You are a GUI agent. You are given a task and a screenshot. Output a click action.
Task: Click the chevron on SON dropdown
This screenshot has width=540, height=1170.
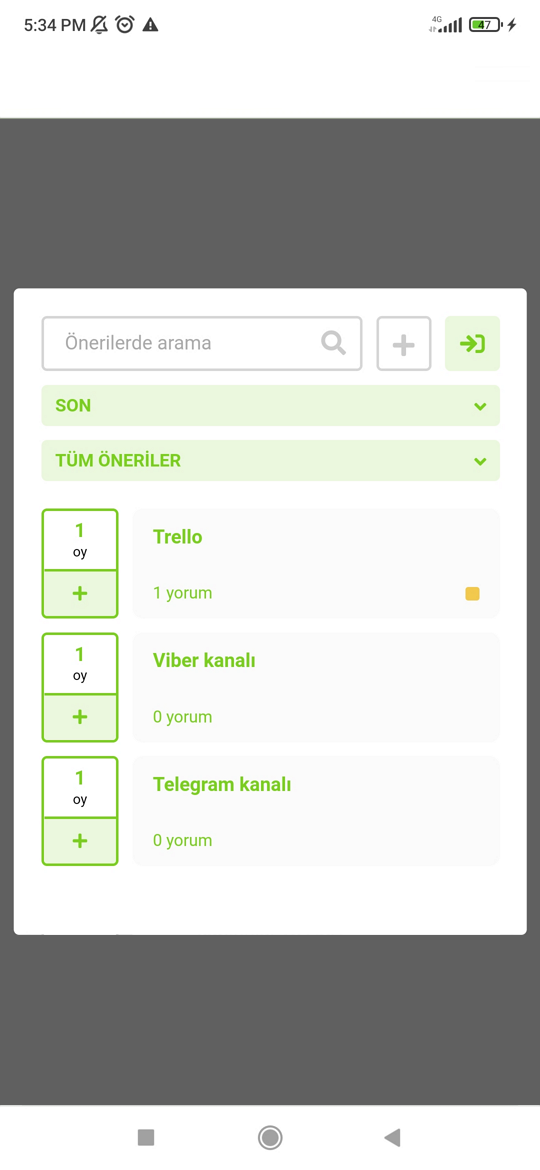tap(480, 406)
